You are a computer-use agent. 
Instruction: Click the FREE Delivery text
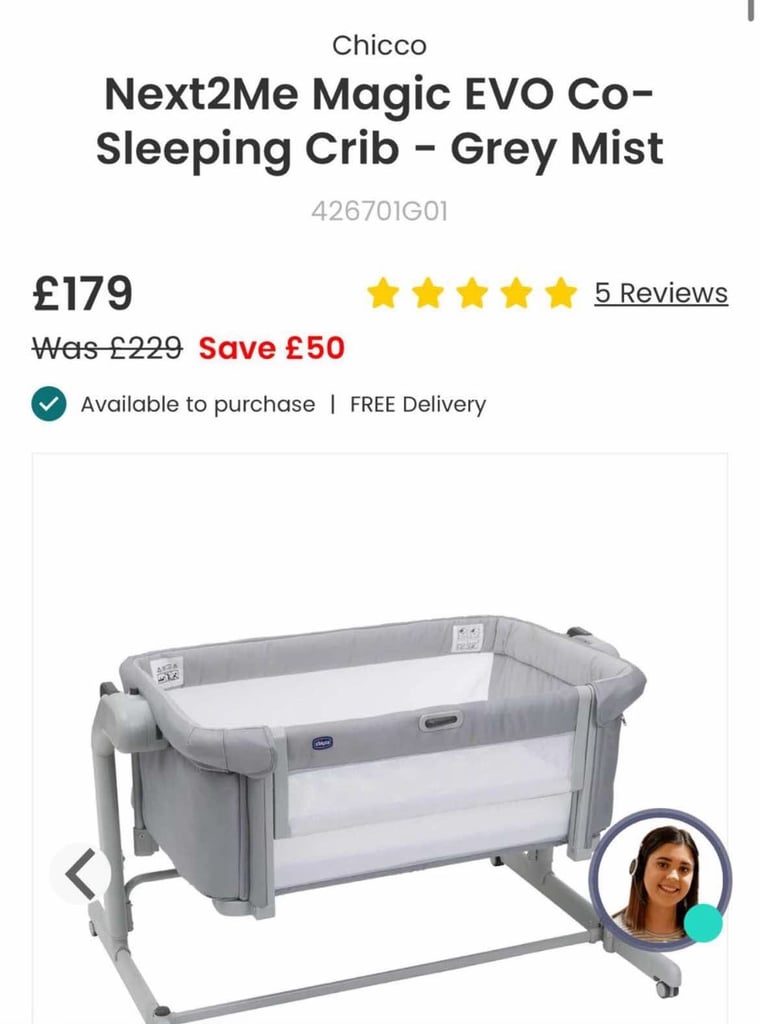(x=418, y=404)
